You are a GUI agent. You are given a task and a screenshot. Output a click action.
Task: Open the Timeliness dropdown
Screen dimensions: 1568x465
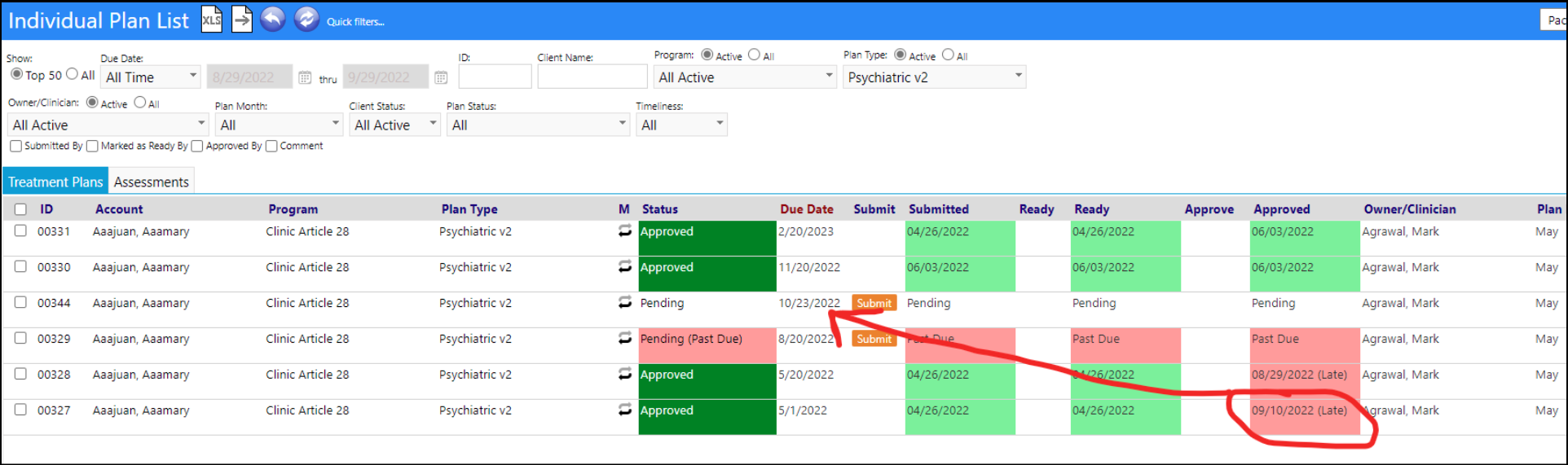pyautogui.click(x=681, y=125)
